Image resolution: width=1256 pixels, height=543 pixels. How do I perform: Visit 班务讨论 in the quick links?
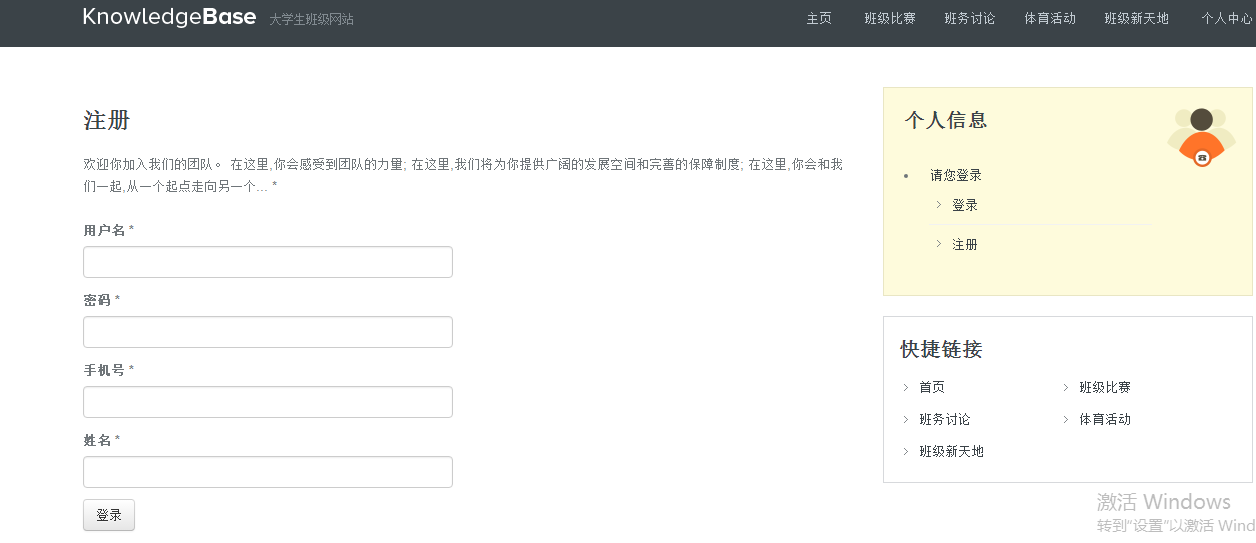point(945,419)
